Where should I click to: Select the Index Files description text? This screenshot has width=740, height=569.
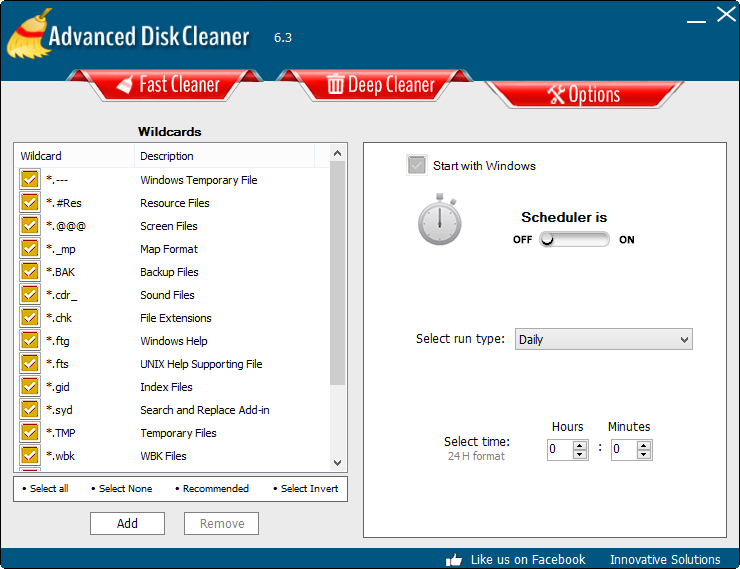point(166,387)
